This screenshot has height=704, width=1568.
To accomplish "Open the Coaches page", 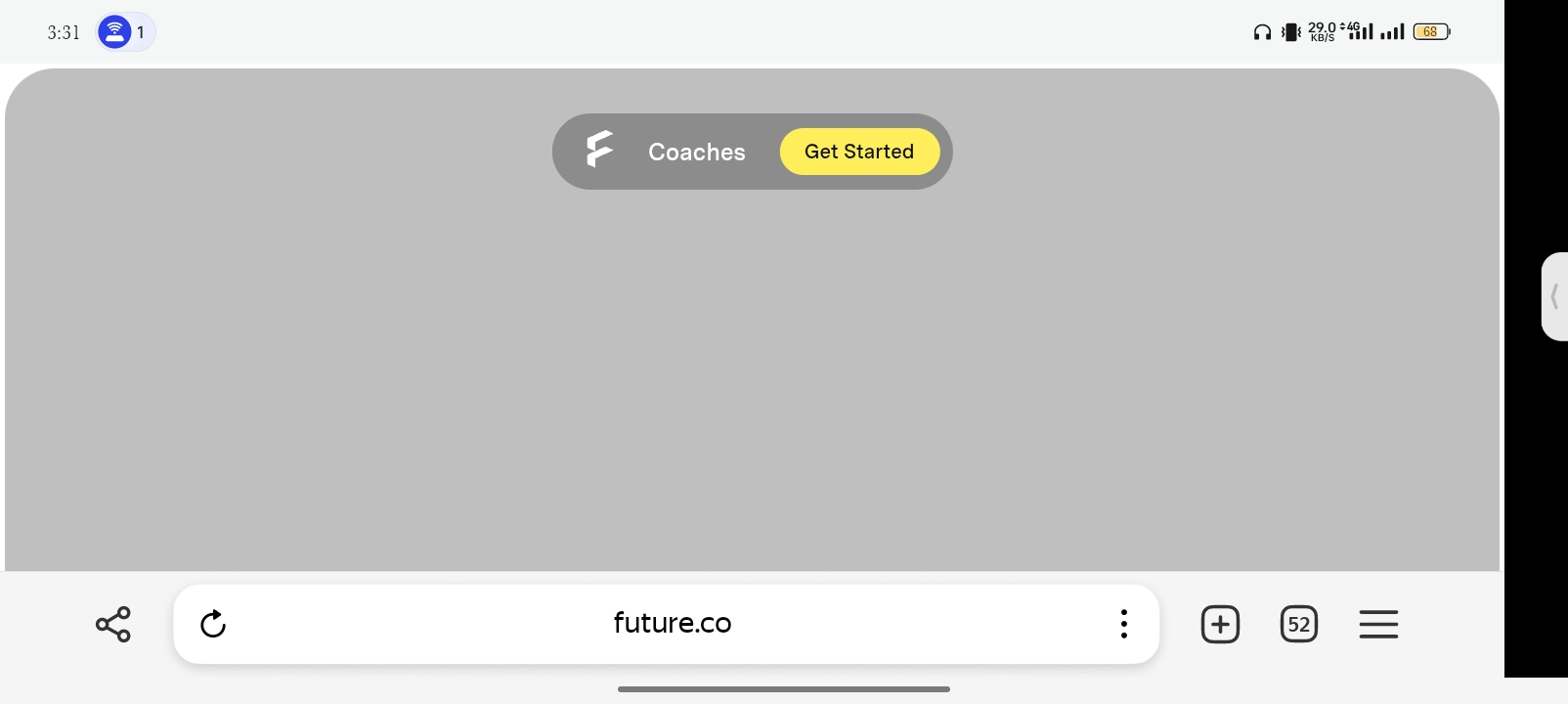I will tap(696, 152).
